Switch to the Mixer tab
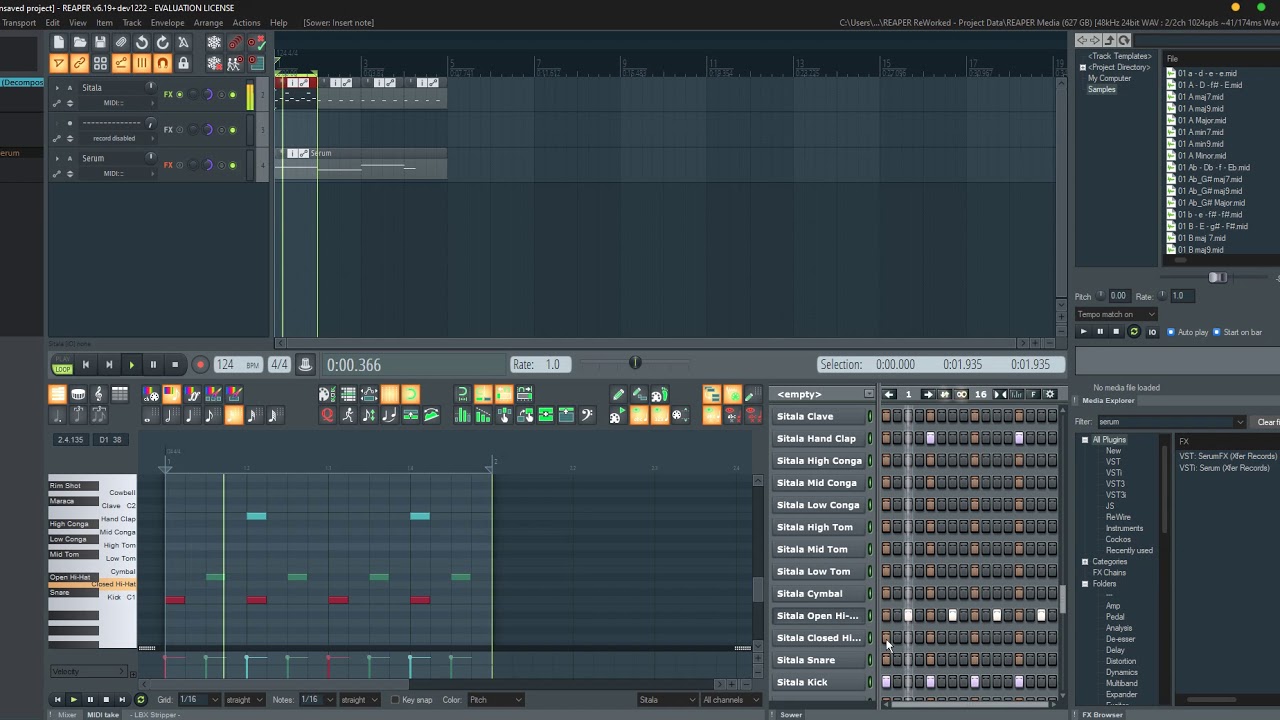This screenshot has width=1280, height=720. pyautogui.click(x=66, y=715)
